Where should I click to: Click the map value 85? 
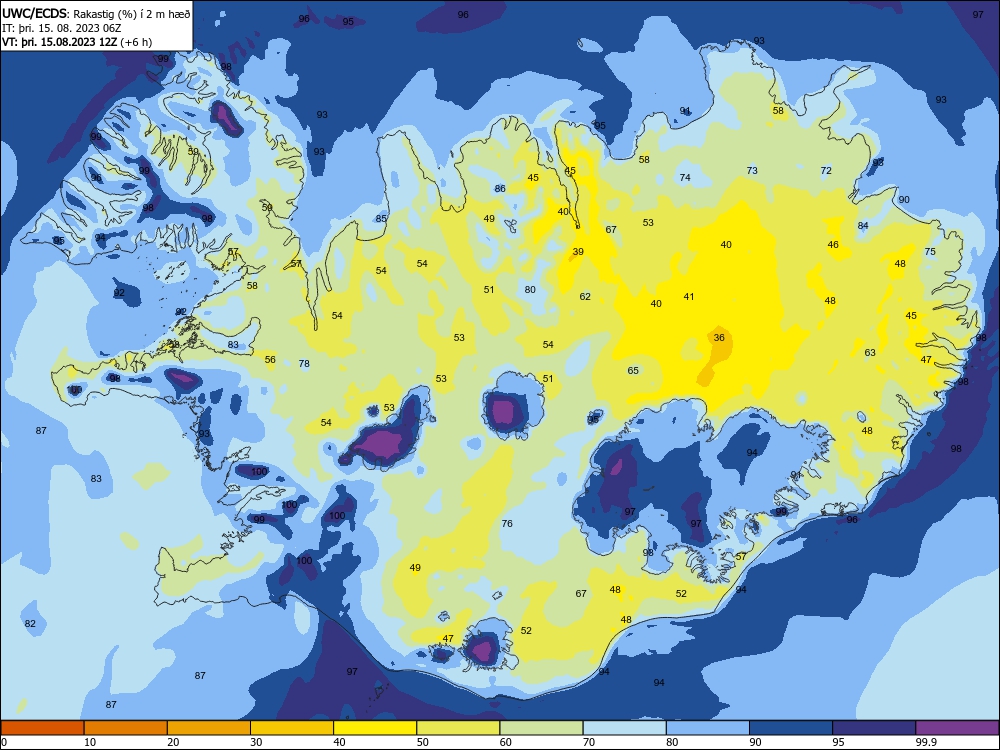tap(381, 219)
